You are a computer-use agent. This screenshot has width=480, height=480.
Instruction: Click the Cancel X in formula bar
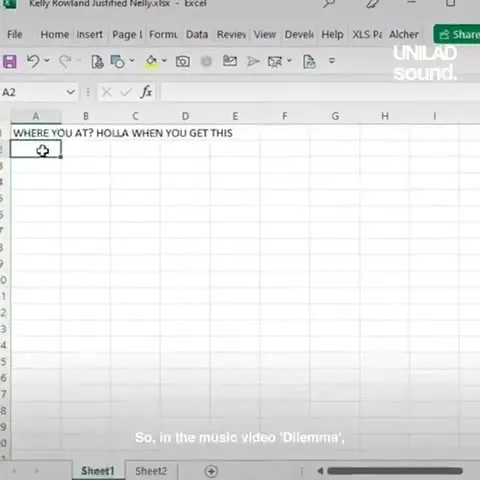coord(107,92)
